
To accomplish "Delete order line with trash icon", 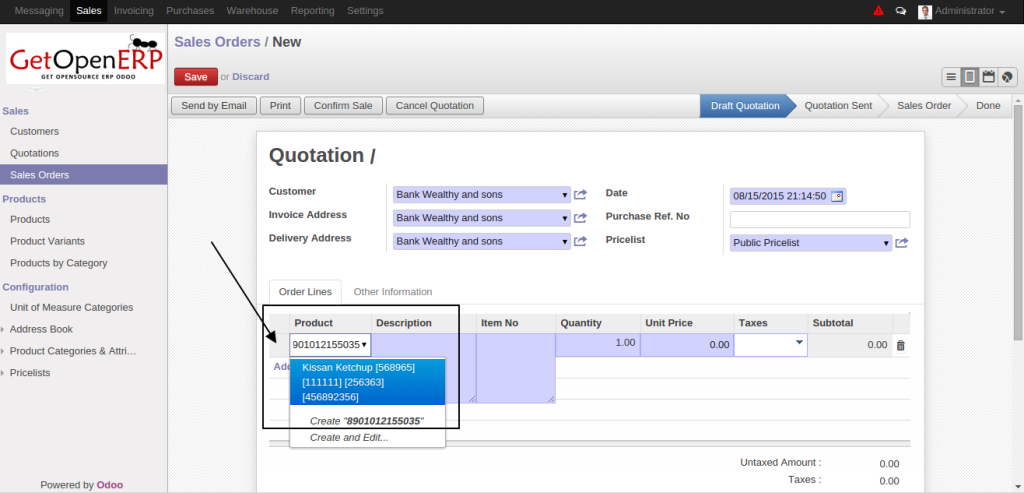I will (900, 345).
